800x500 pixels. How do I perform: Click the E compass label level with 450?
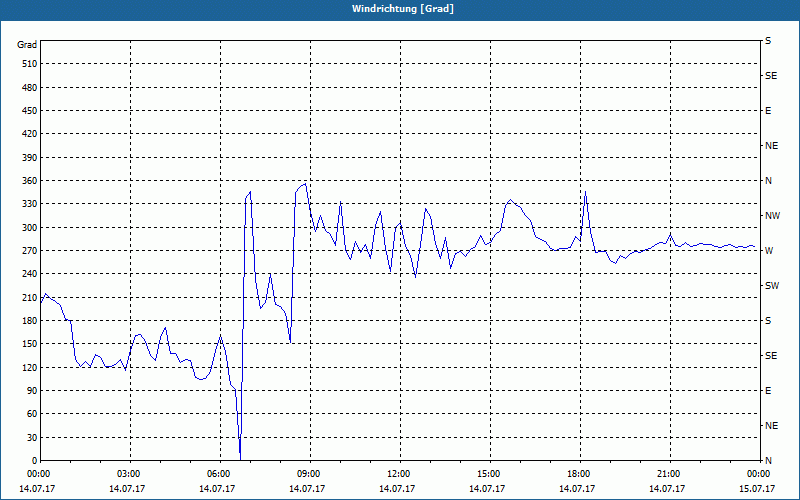click(768, 111)
